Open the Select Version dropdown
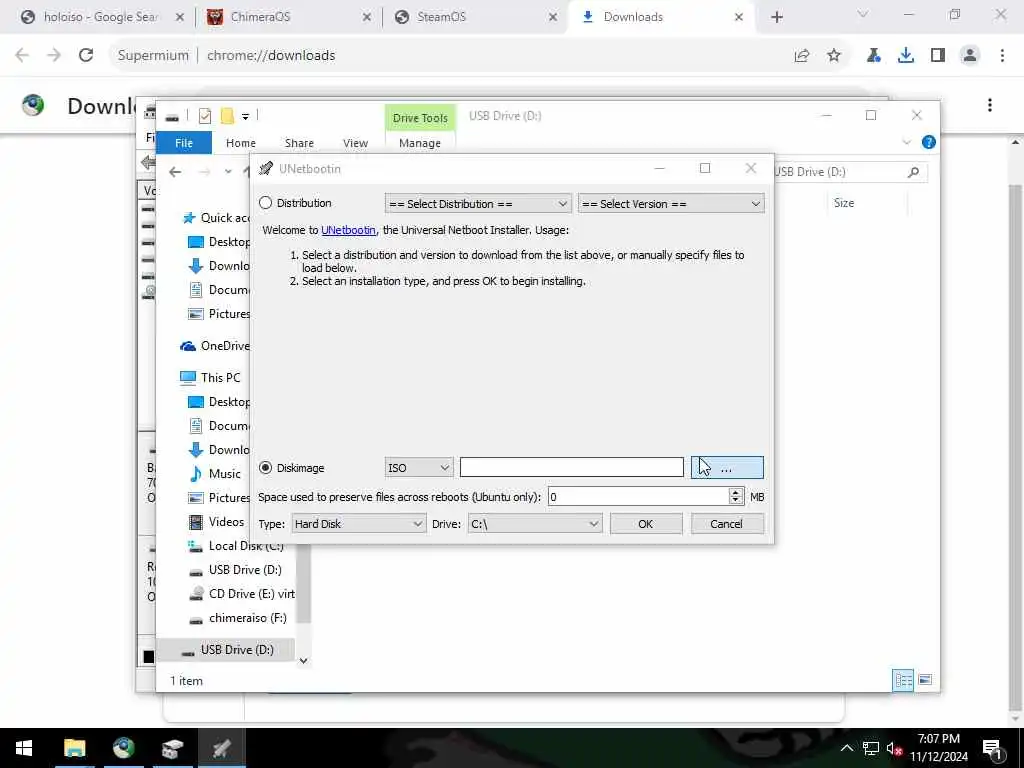 pyautogui.click(x=671, y=204)
